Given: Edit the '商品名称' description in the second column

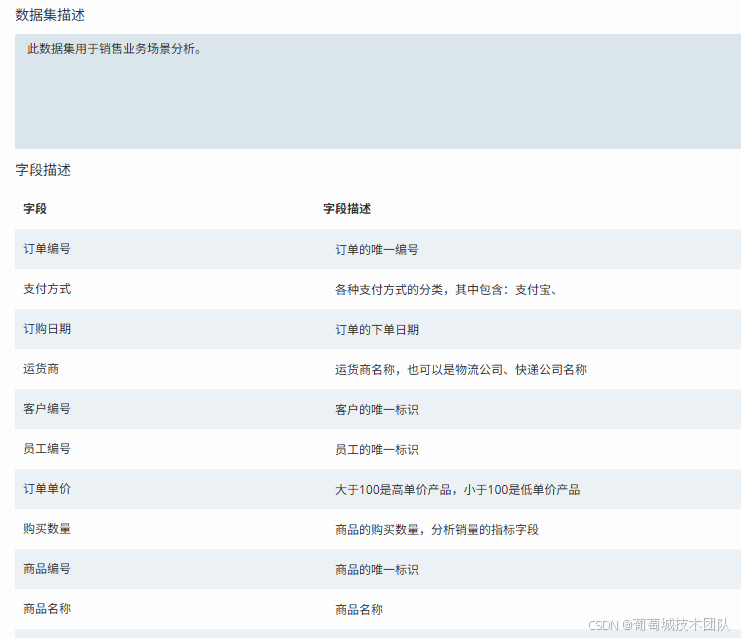Looking at the screenshot, I should [359, 609].
